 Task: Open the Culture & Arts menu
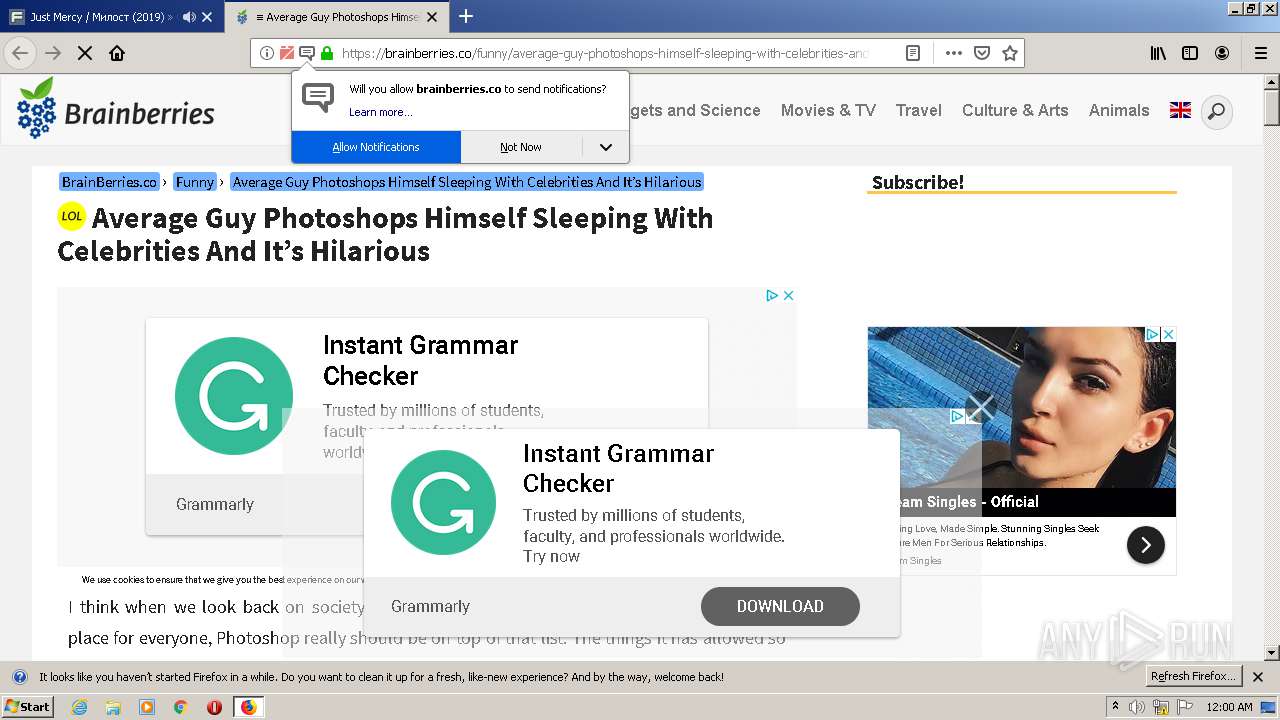[x=1015, y=110]
